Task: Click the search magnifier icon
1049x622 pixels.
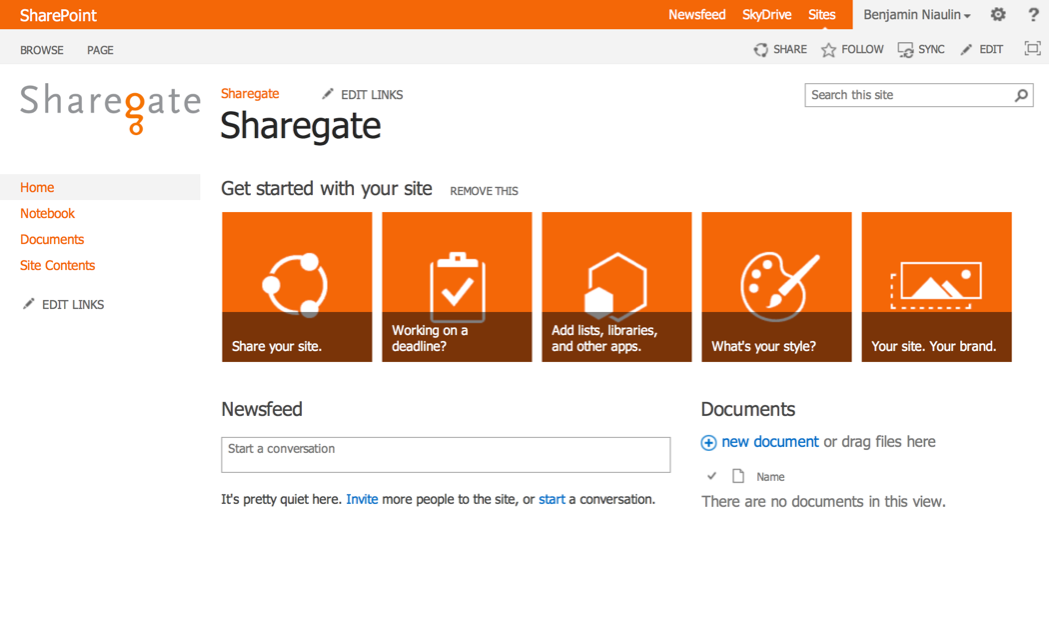Action: pos(1021,95)
